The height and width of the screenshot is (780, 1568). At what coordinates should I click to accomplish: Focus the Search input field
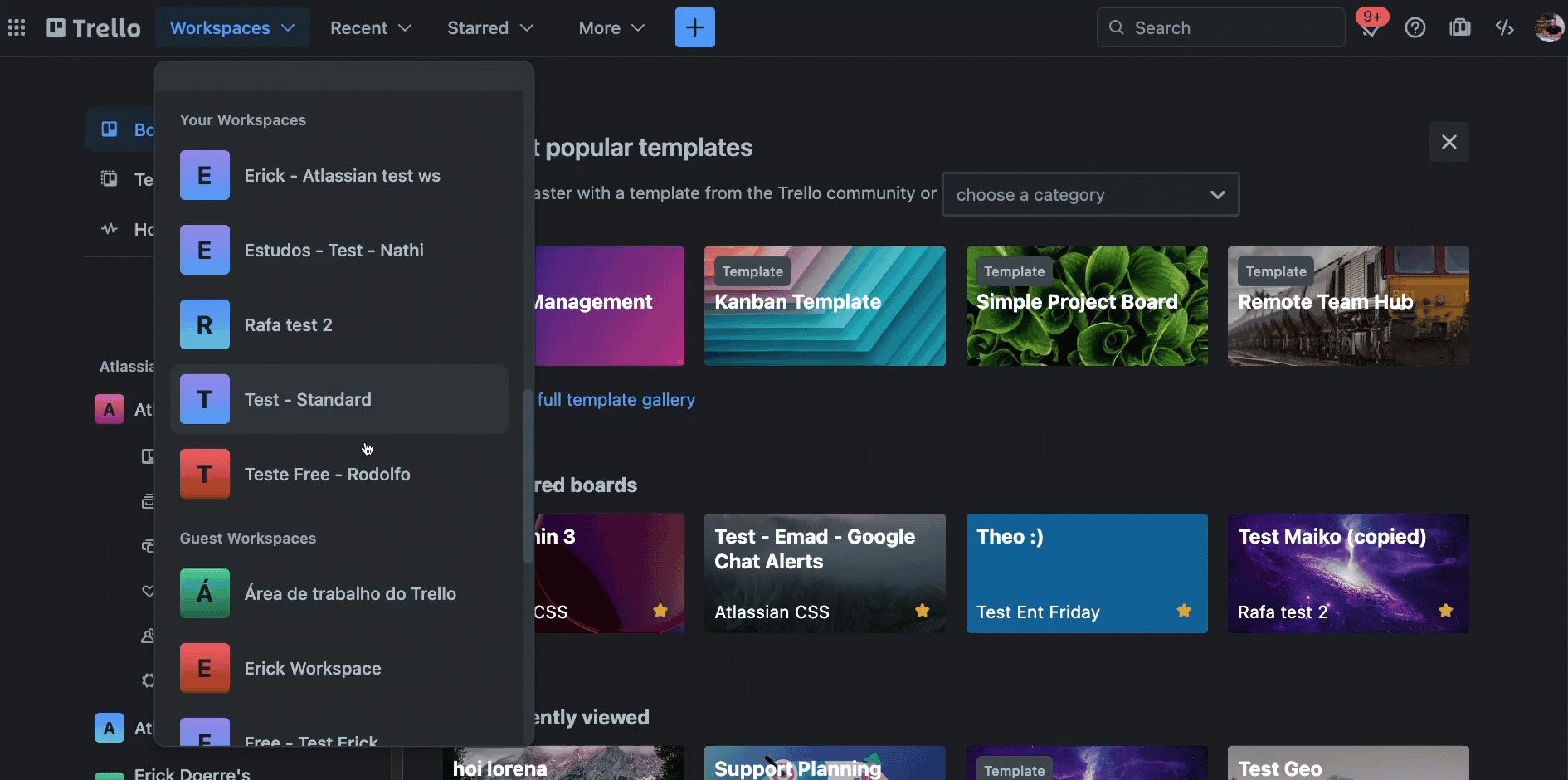pos(1221,27)
